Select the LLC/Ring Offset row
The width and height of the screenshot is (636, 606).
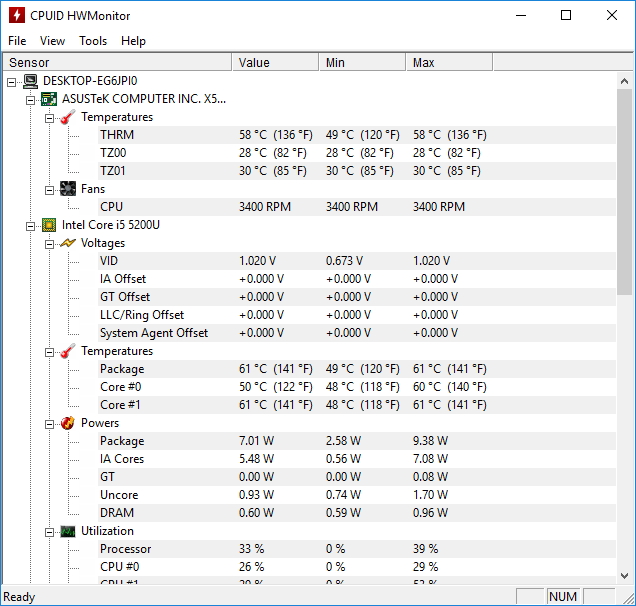click(357, 315)
